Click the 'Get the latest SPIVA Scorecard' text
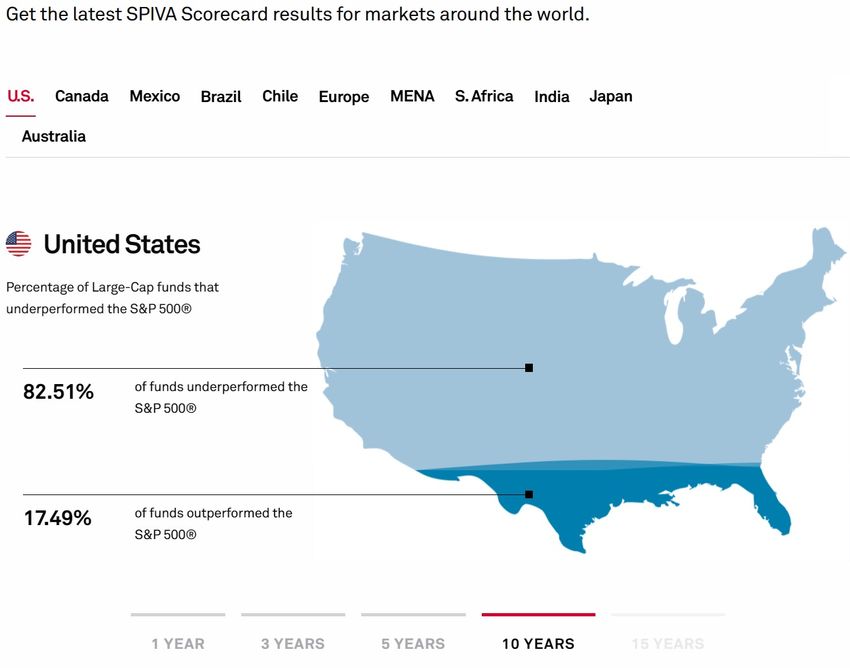850x668 pixels. (297, 14)
